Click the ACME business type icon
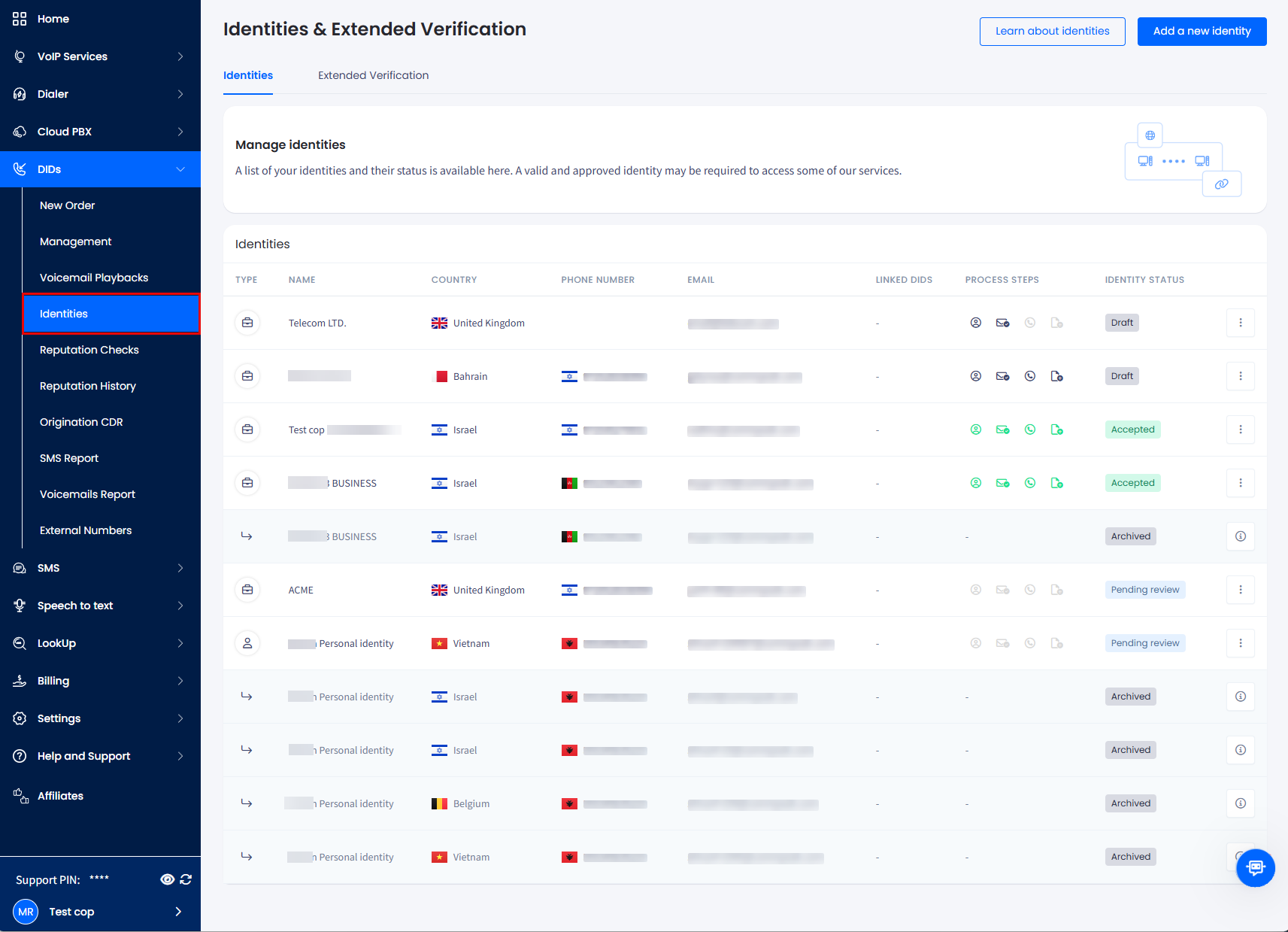This screenshot has height=932, width=1288. coord(247,590)
